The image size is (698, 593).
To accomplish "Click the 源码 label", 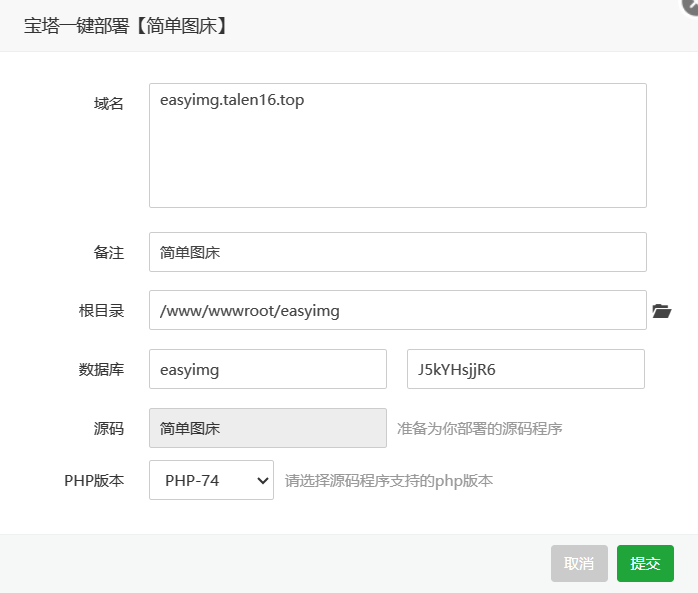I will 109,428.
